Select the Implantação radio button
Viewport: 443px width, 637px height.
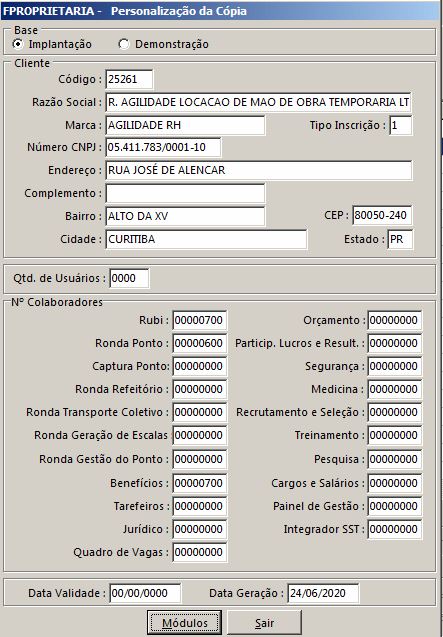coord(18,44)
